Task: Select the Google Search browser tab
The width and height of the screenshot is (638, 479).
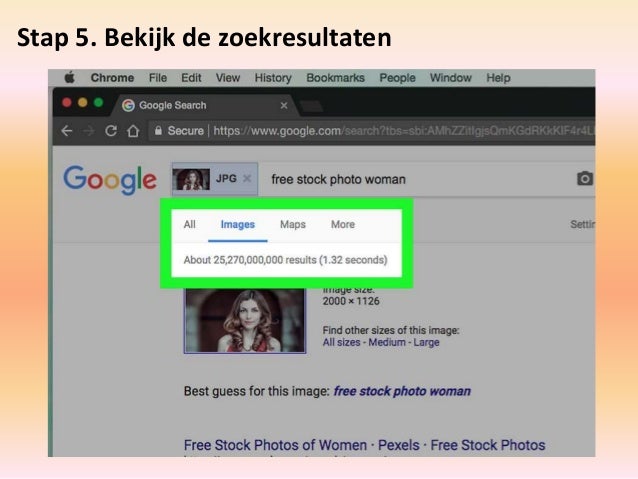Action: [x=203, y=105]
